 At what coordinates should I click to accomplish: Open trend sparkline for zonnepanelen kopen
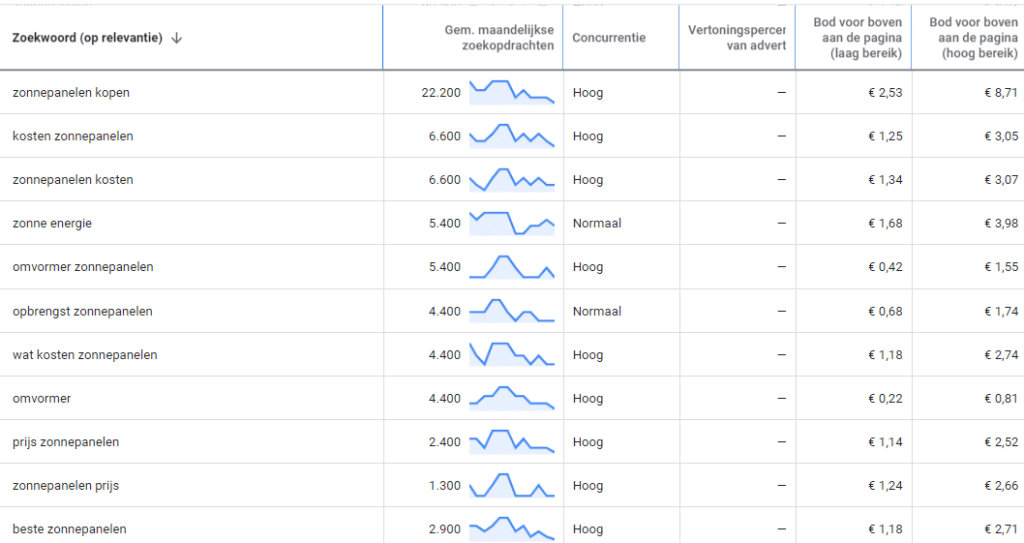(511, 92)
